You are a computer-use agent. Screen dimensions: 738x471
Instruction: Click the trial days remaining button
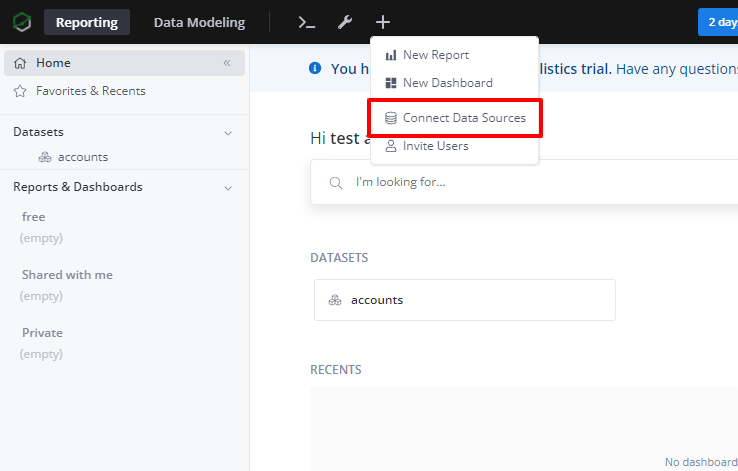[718, 22]
